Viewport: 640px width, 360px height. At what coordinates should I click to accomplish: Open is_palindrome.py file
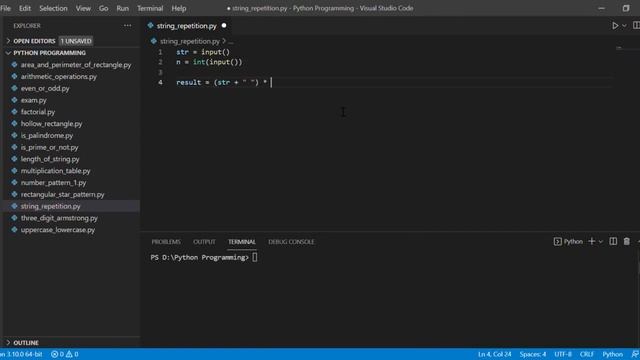coord(47,136)
